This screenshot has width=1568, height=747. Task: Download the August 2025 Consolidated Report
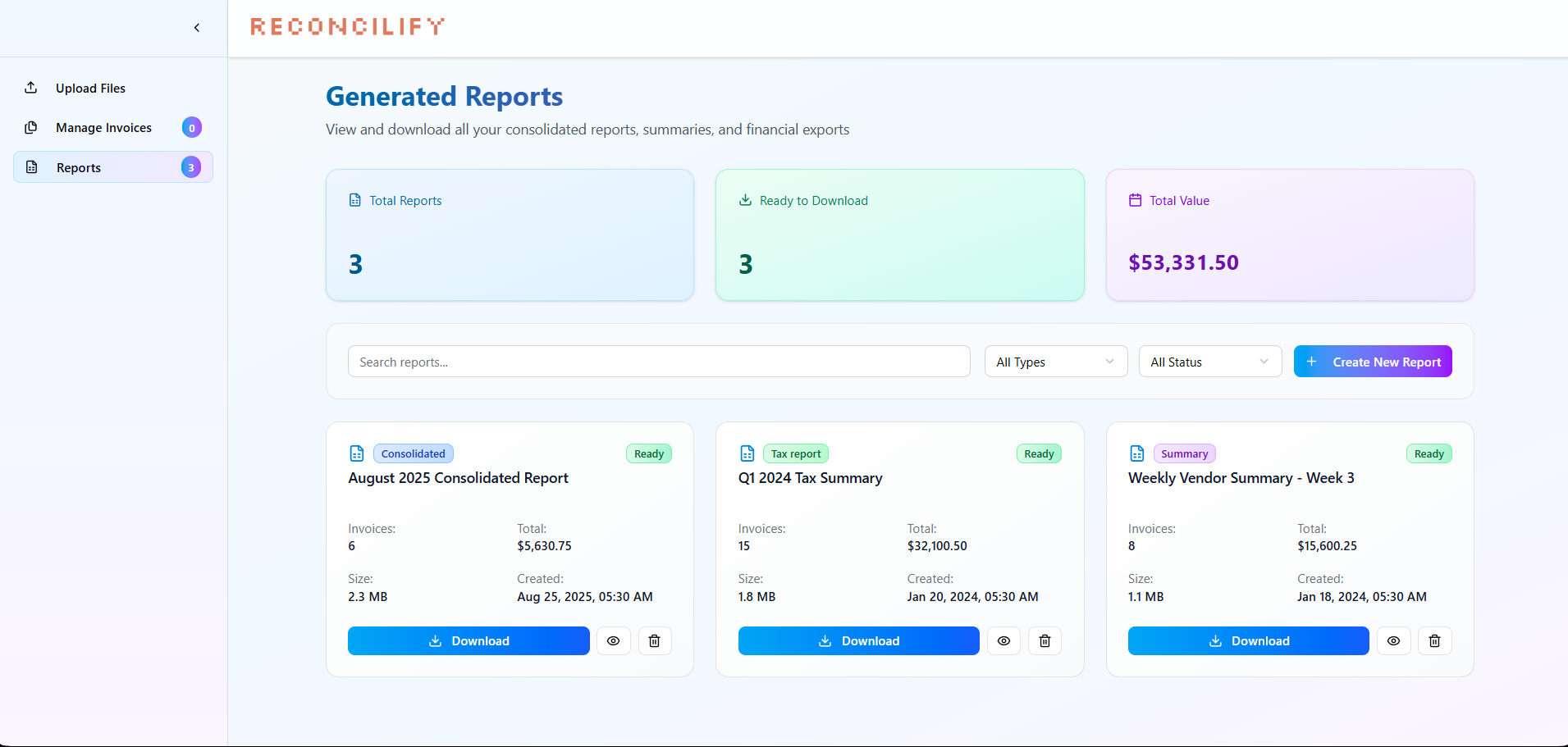pyautogui.click(x=469, y=641)
